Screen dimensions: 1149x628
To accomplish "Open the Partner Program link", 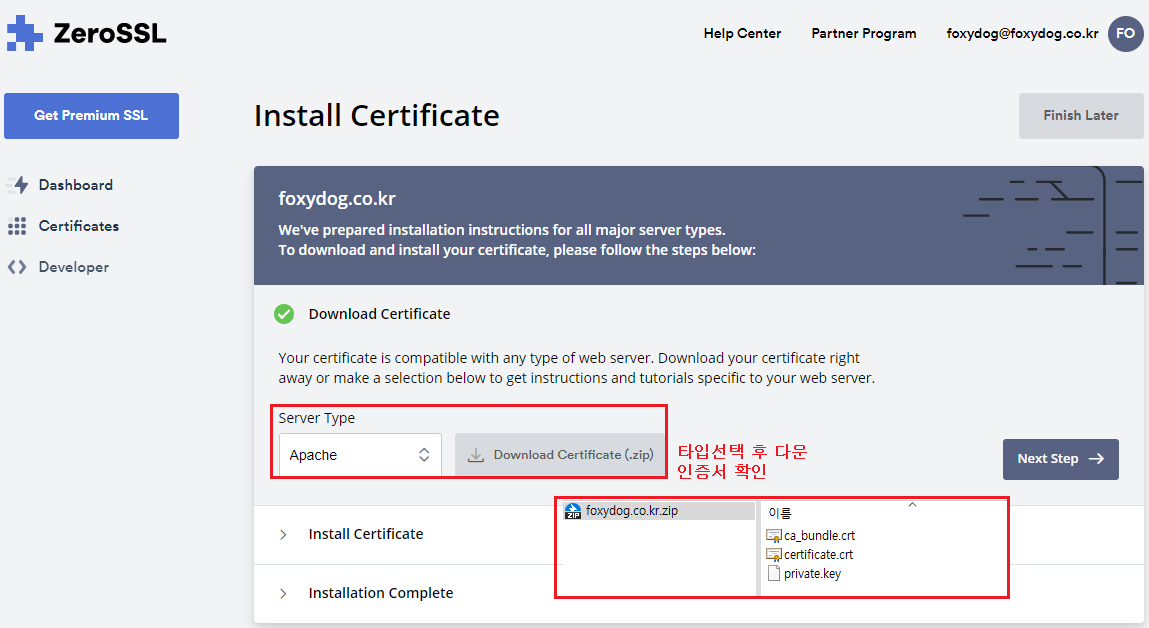I will tap(863, 34).
